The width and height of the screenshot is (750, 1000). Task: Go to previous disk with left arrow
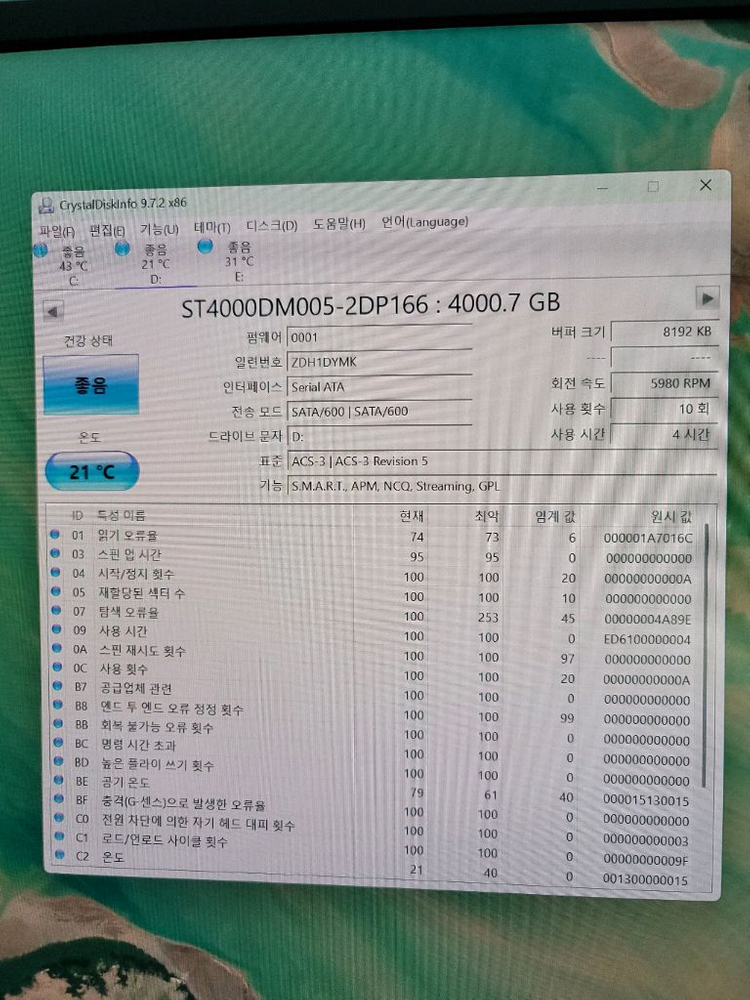(x=53, y=312)
